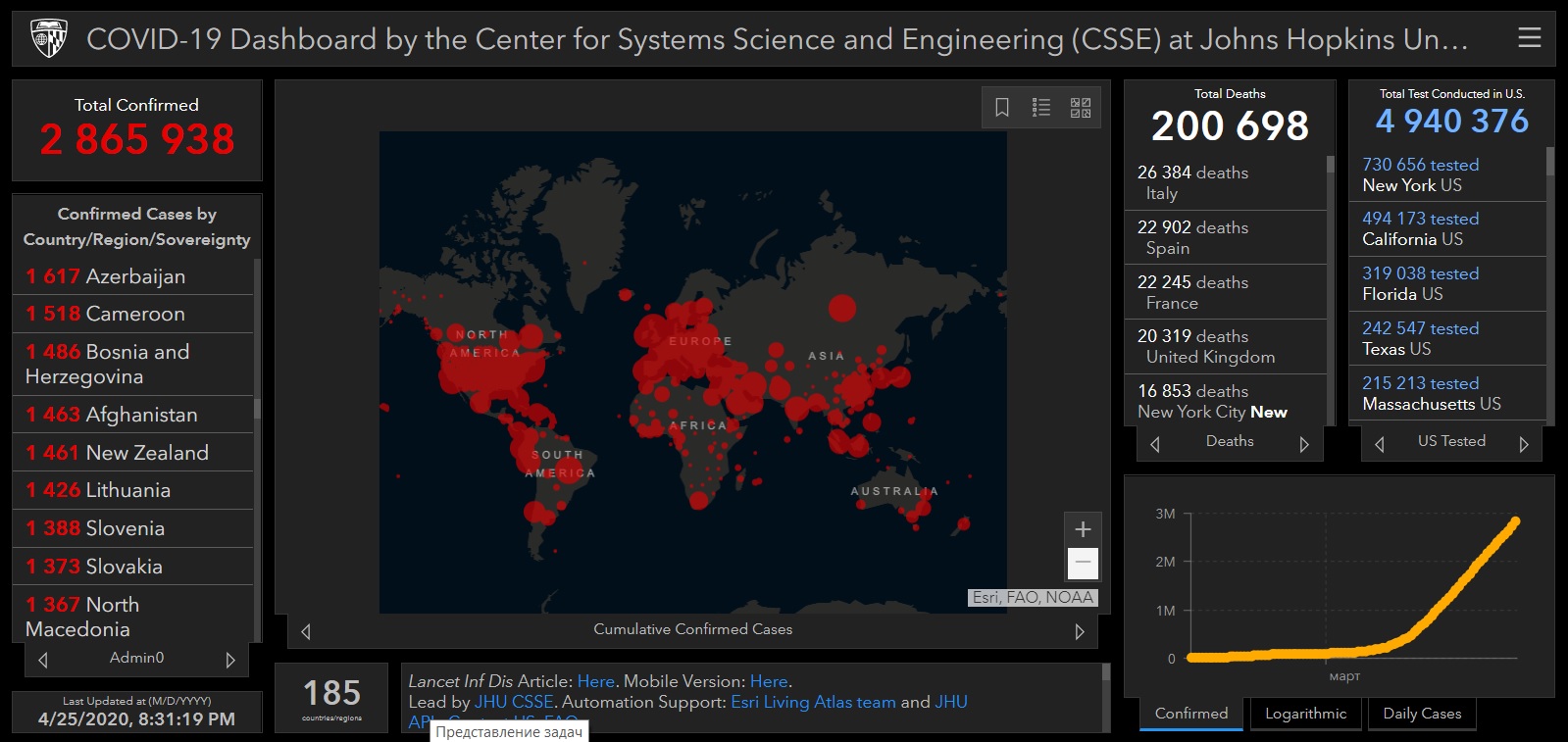Select New York City deaths row
This screenshot has width=1568, height=742.
(x=1225, y=401)
